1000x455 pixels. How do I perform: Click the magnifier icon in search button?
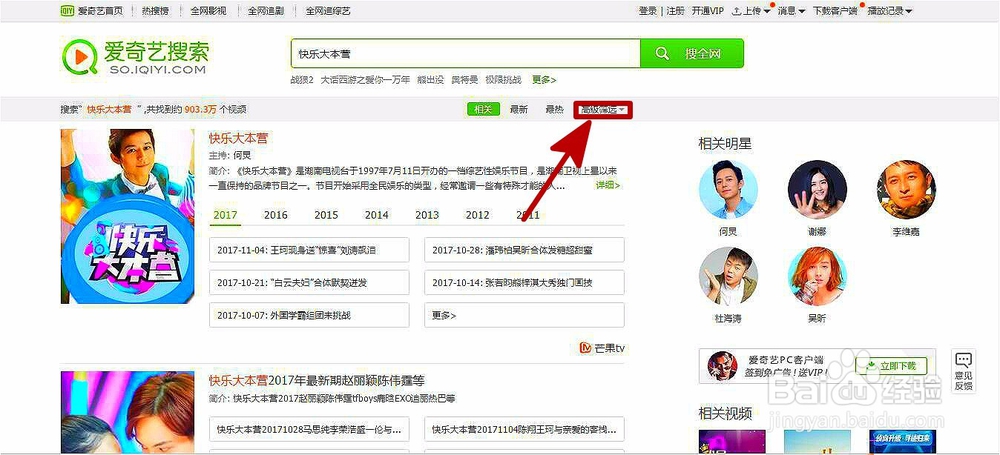662,53
